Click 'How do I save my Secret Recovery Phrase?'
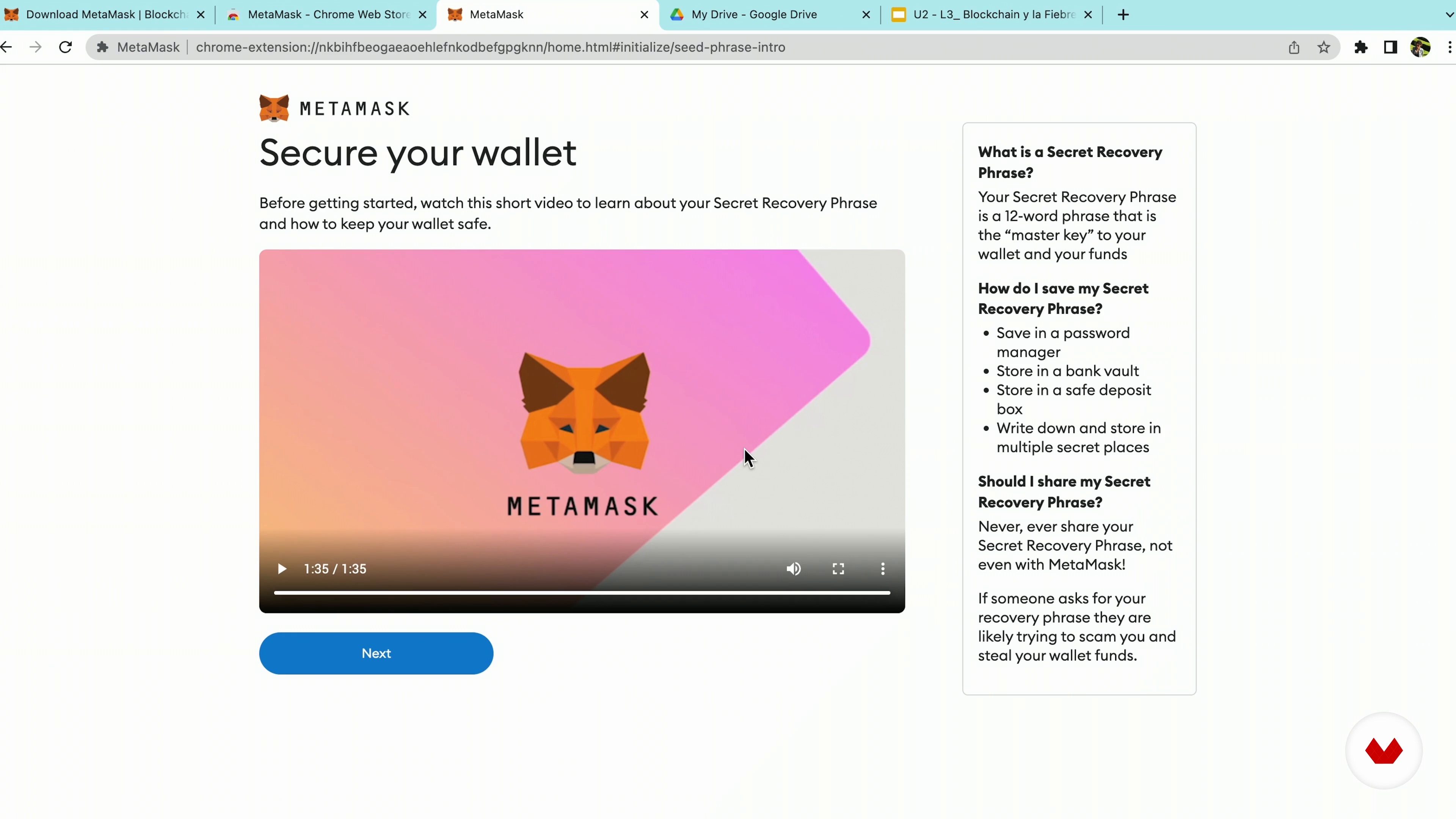Image resolution: width=1456 pixels, height=819 pixels. (x=1063, y=298)
